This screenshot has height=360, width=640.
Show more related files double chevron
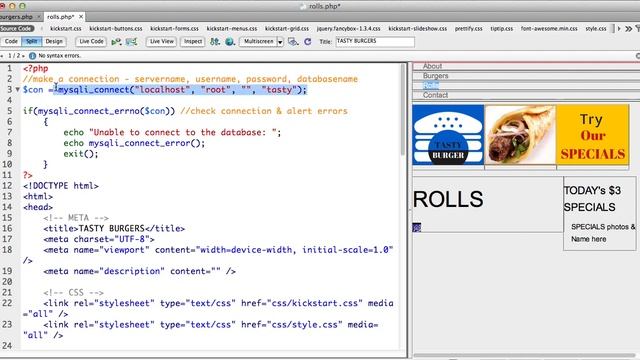pos(628,29)
